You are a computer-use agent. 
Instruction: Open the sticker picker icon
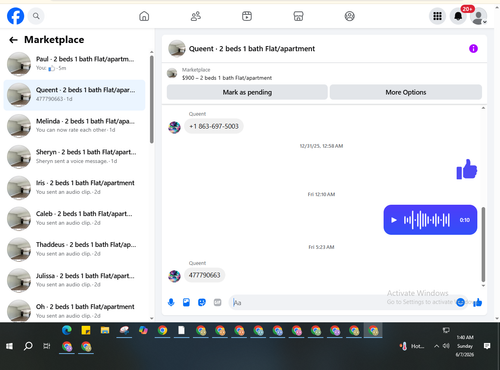[202, 303]
